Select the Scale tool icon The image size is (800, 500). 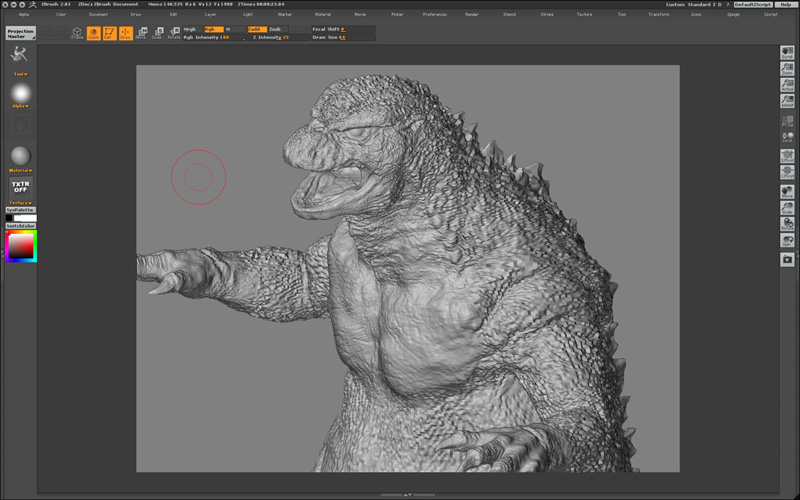[157, 33]
